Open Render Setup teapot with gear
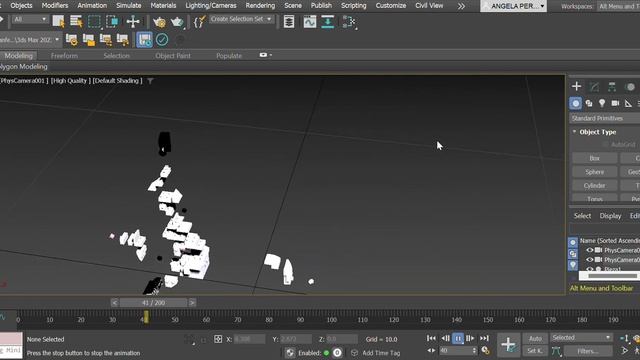This screenshot has width=640, height=360. [159, 22]
